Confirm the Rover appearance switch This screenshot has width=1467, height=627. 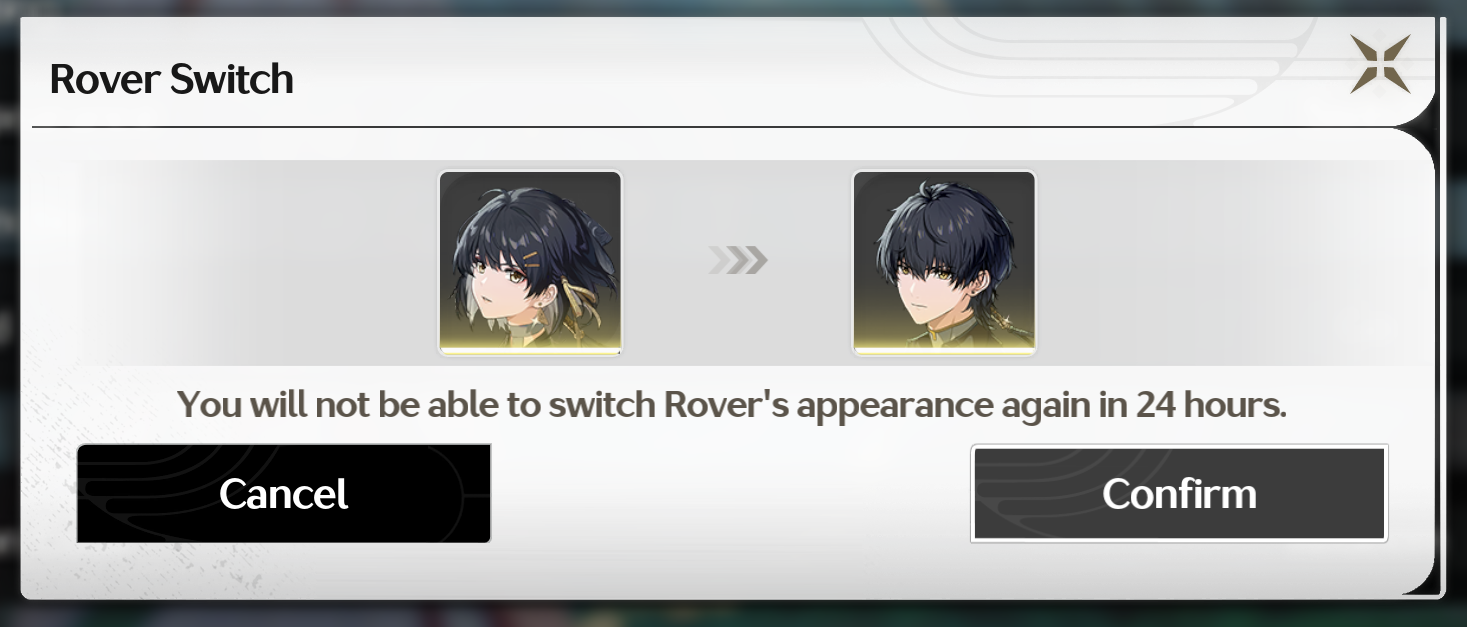click(1179, 493)
